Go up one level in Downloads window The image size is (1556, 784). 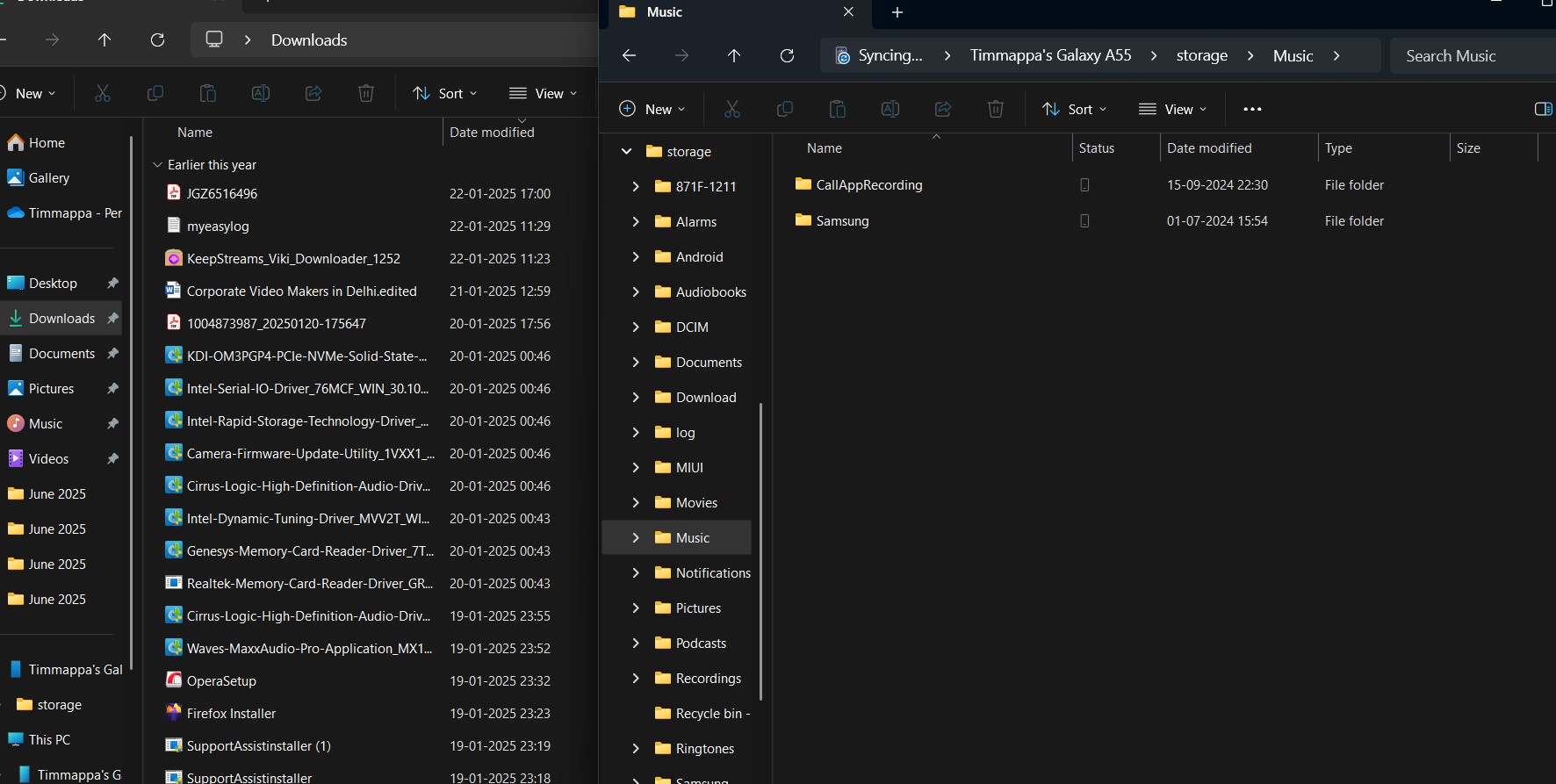click(104, 40)
